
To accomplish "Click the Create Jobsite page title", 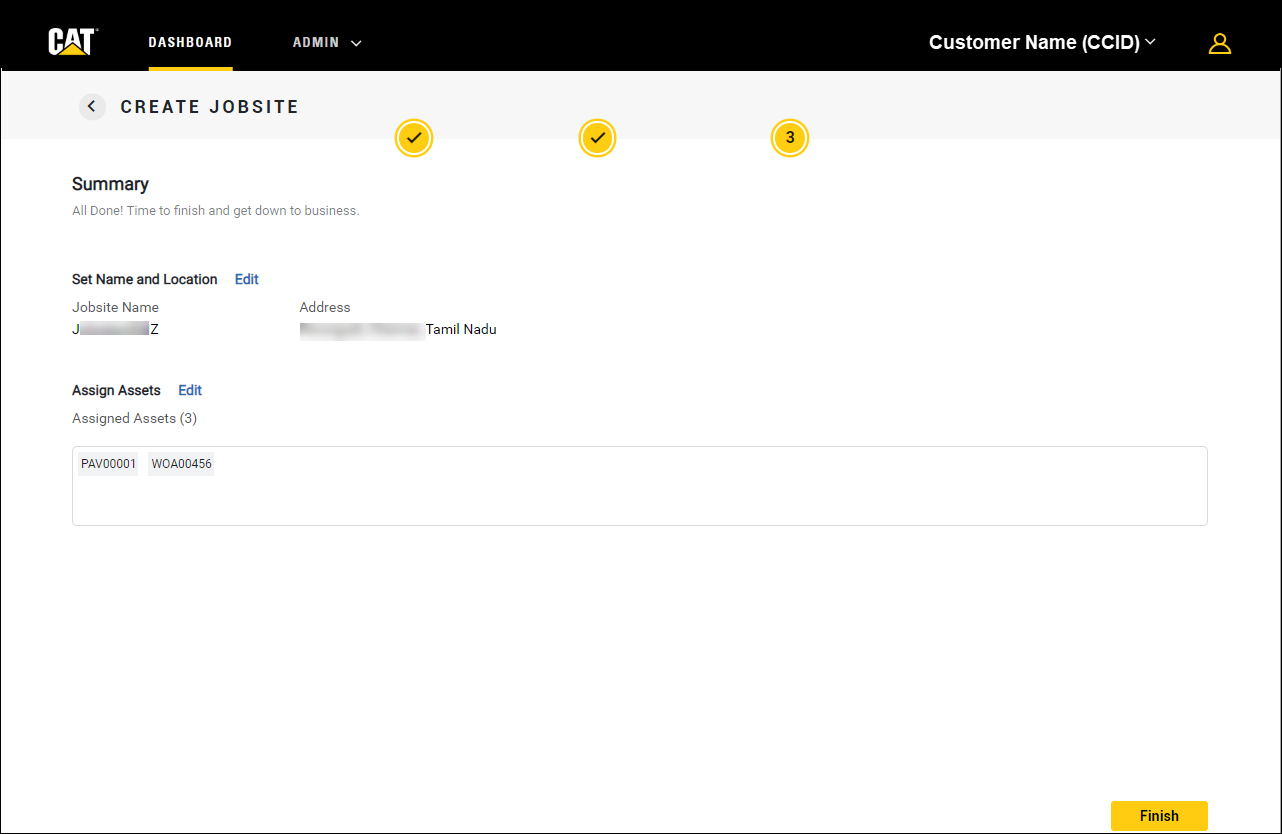I will pos(209,107).
